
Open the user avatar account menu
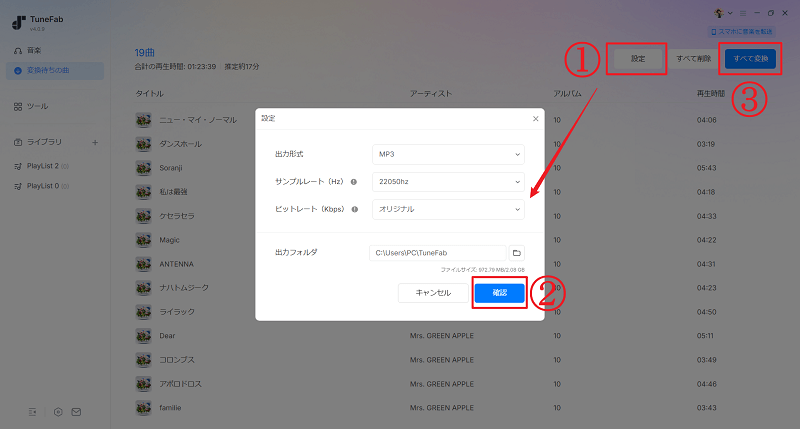tap(722, 13)
